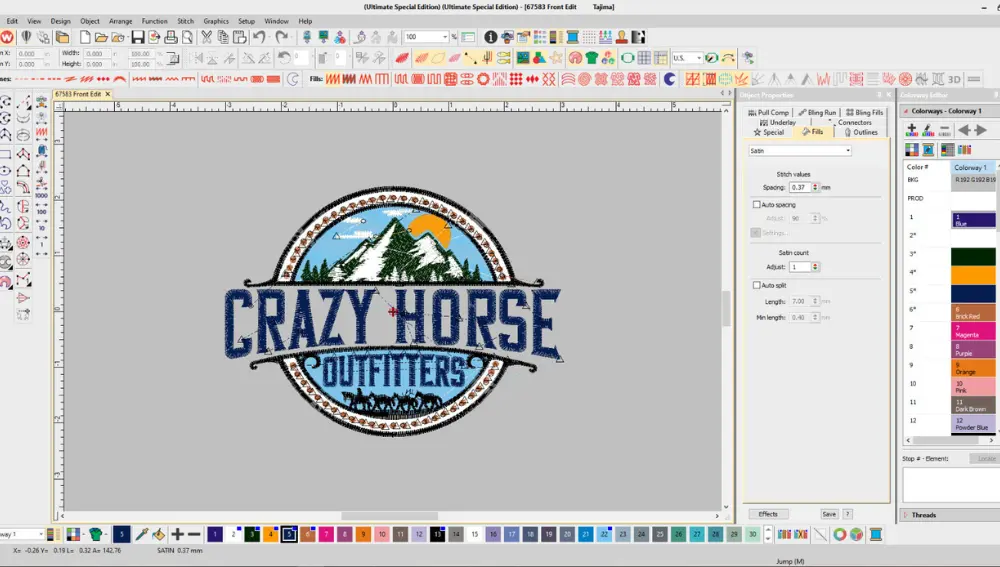The width and height of the screenshot is (1000, 567).
Task: Select color 7 Magenta swatch in Colorway list
Action: [x=973, y=331]
